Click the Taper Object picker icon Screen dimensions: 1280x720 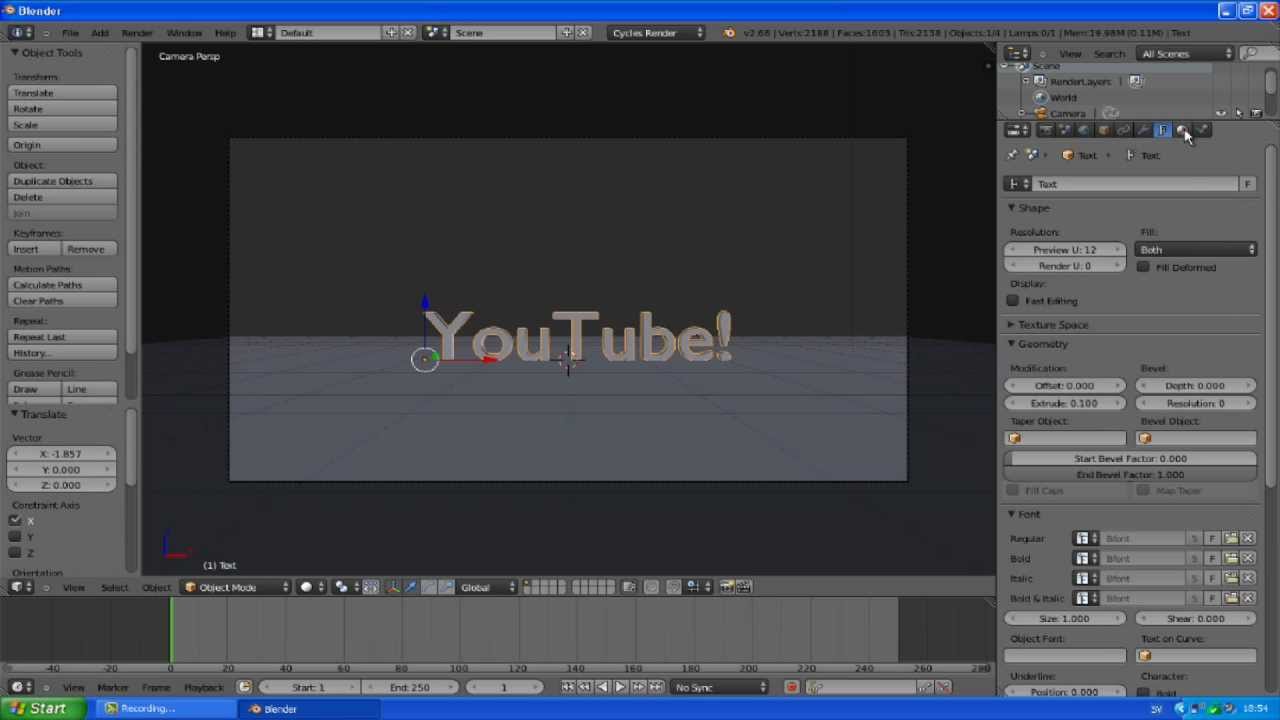coord(1016,439)
